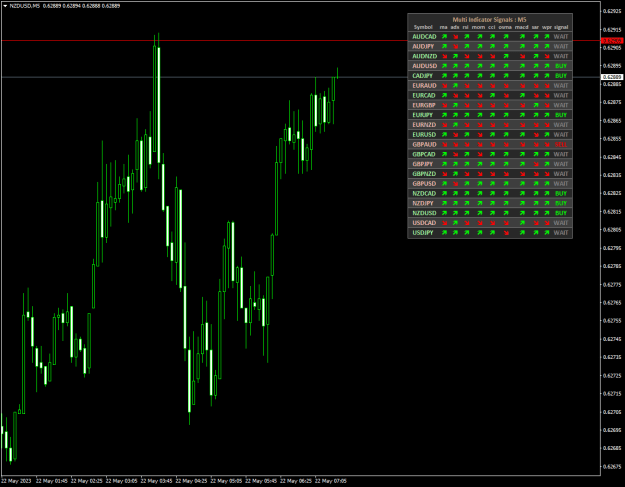Select the EURAUD symbol label
This screenshot has width=625, height=487.
click(x=424, y=86)
